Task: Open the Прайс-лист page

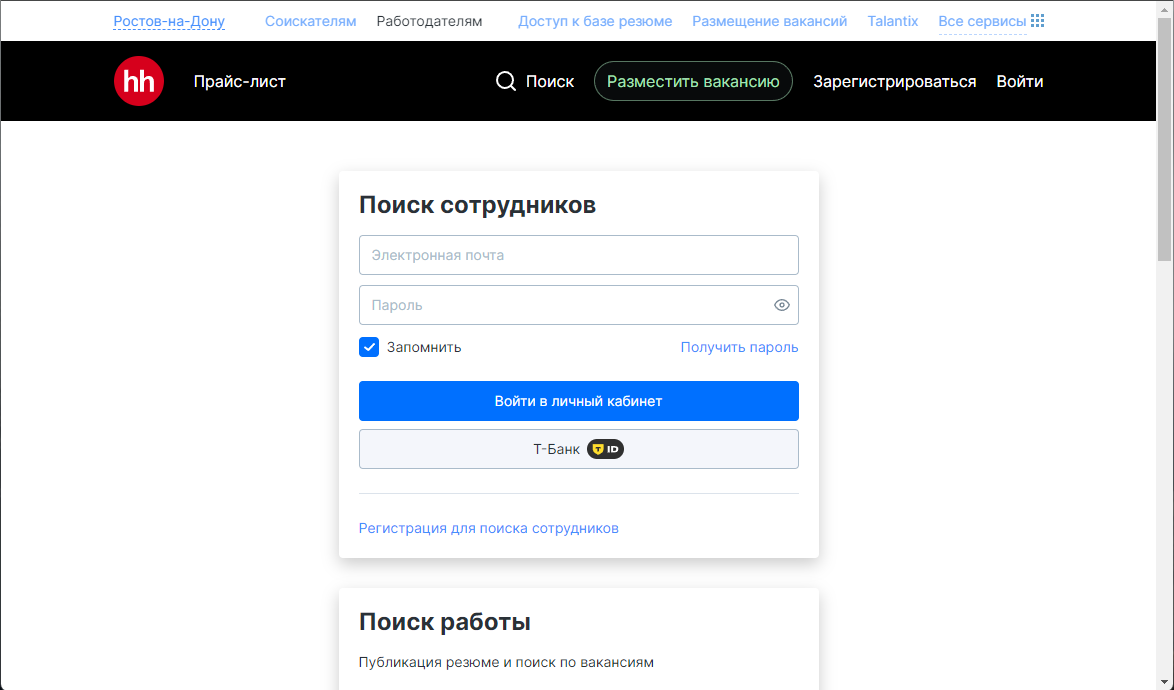Action: [240, 82]
